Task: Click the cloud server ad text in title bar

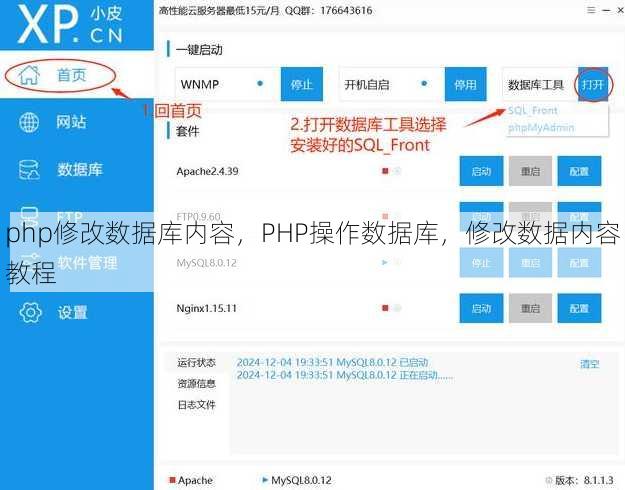Action: [x=265, y=10]
